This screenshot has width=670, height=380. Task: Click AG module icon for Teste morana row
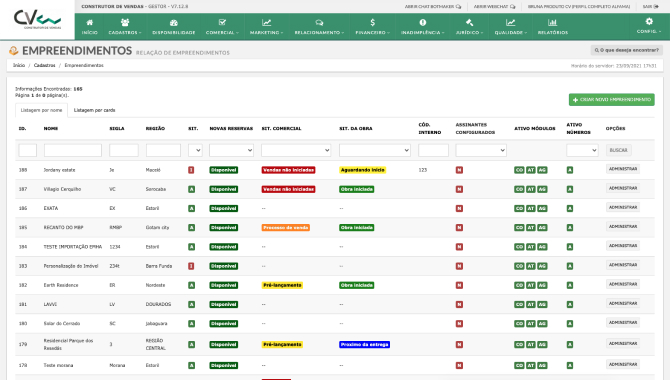point(542,366)
